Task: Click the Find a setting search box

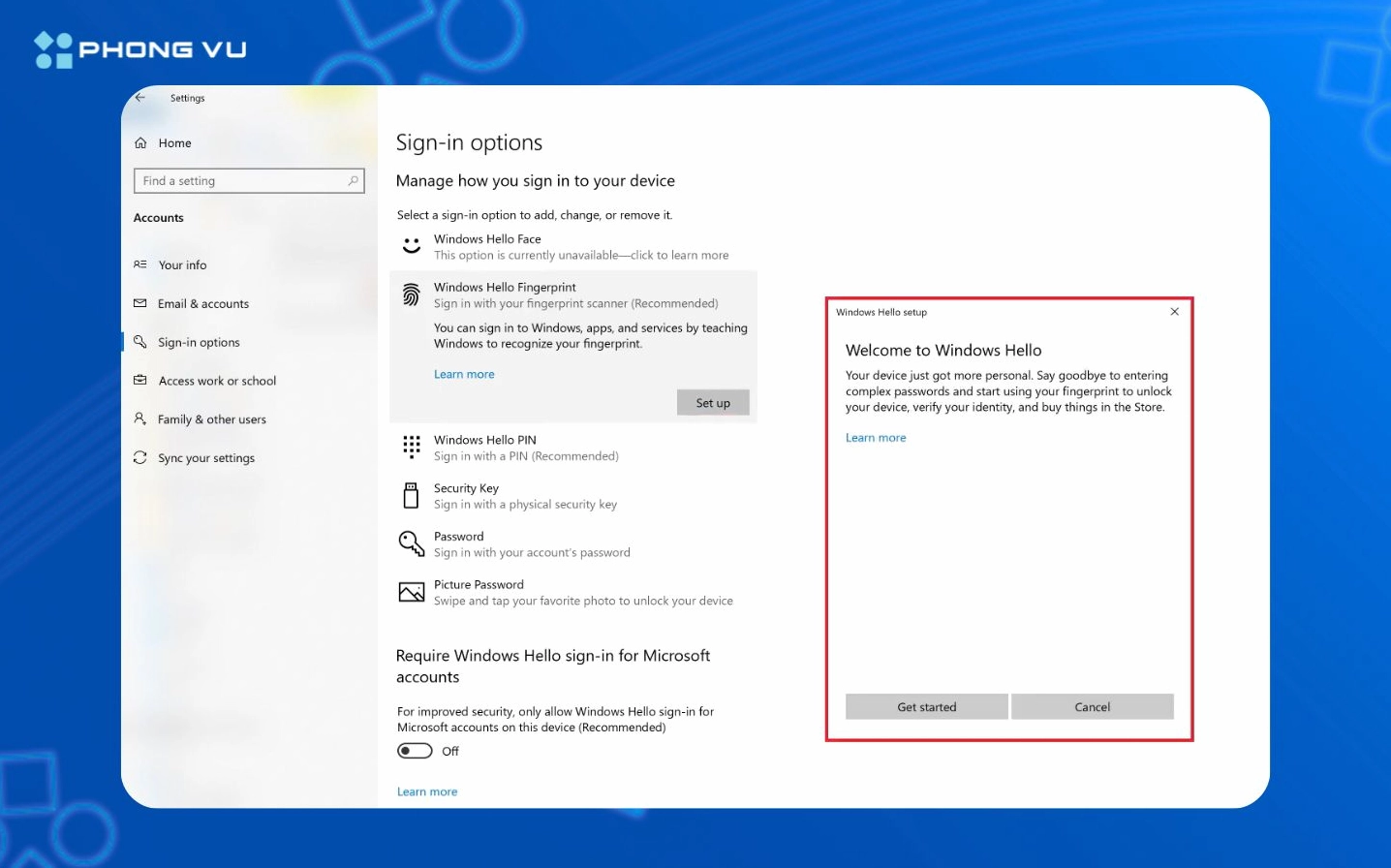Action: tap(242, 181)
